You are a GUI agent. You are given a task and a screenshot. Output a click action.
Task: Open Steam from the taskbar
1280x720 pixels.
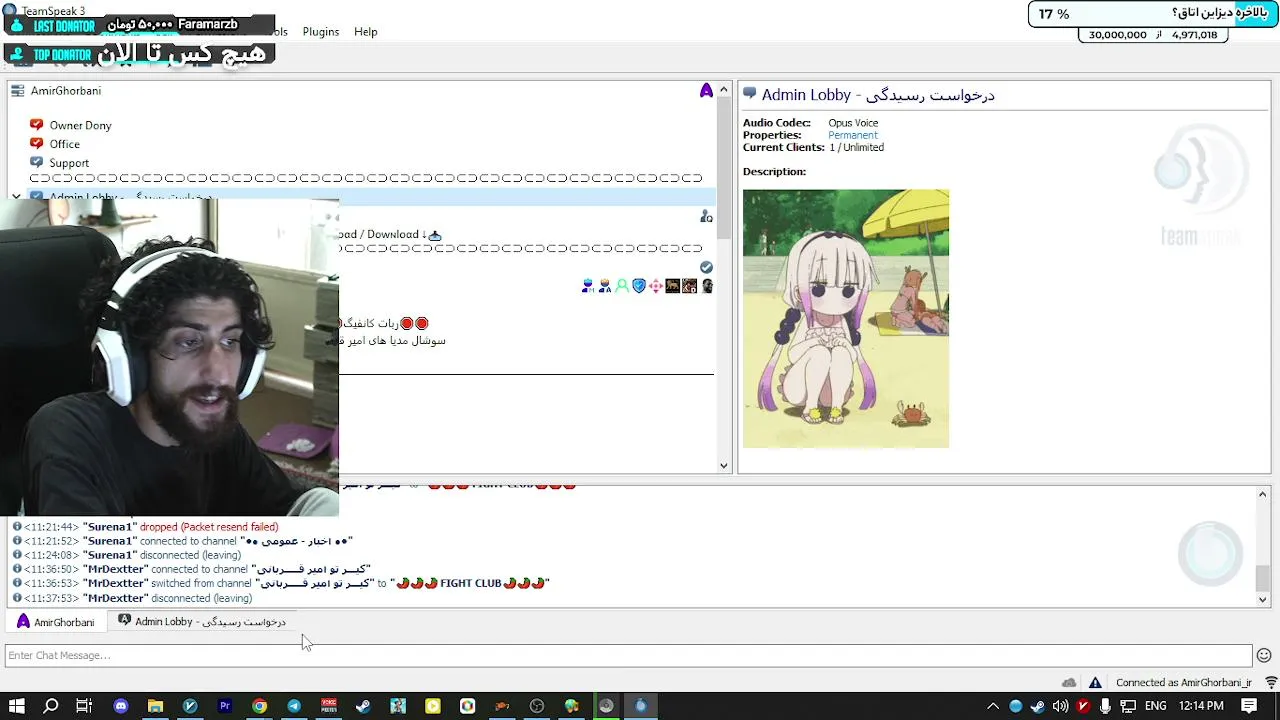(363, 706)
